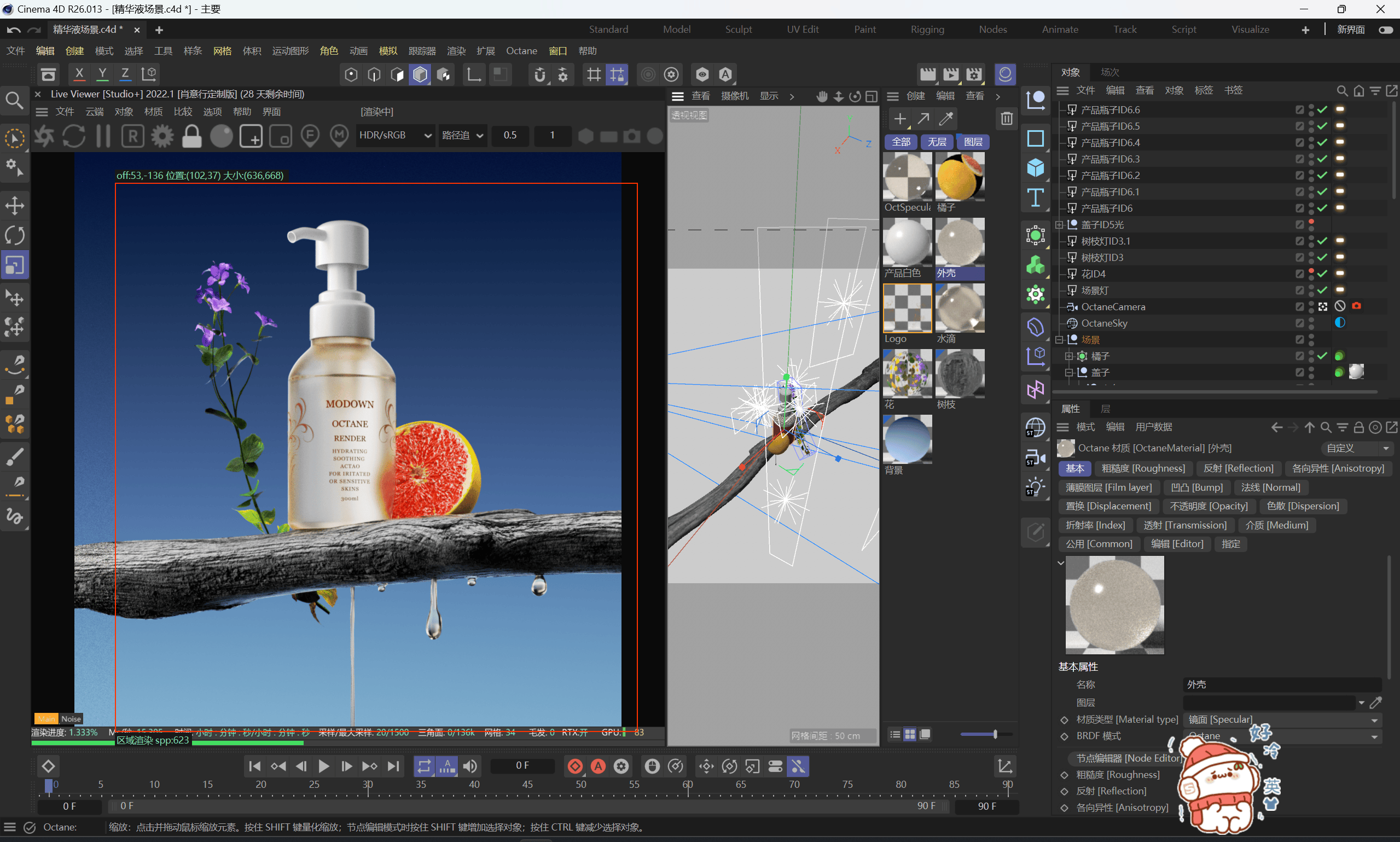
Task: Click the Text spline tool icon
Action: click(1035, 198)
